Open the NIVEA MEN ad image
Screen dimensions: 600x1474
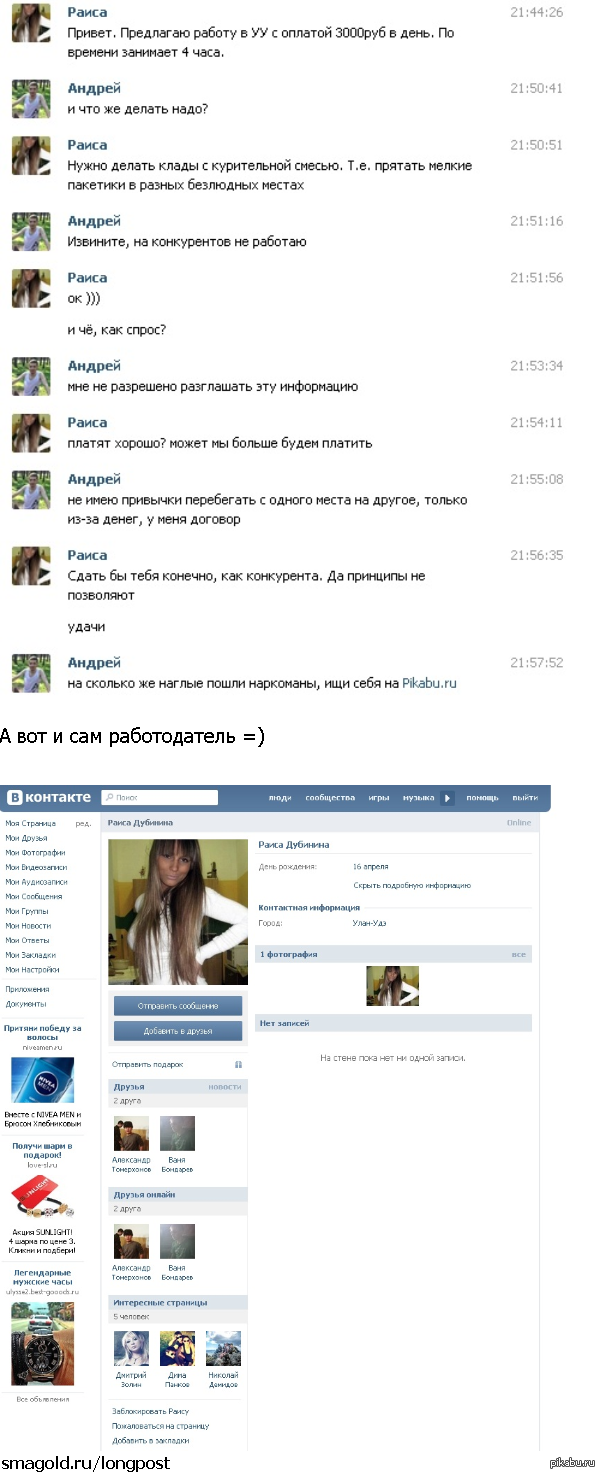[42, 1080]
